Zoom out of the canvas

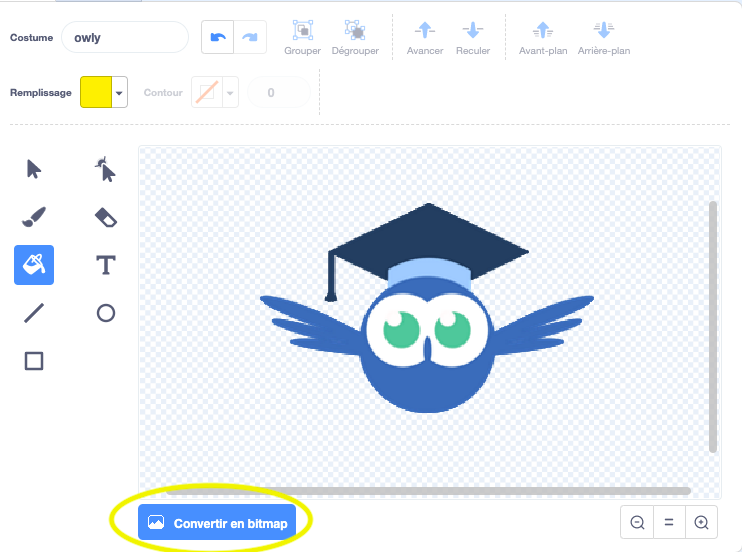point(637,522)
